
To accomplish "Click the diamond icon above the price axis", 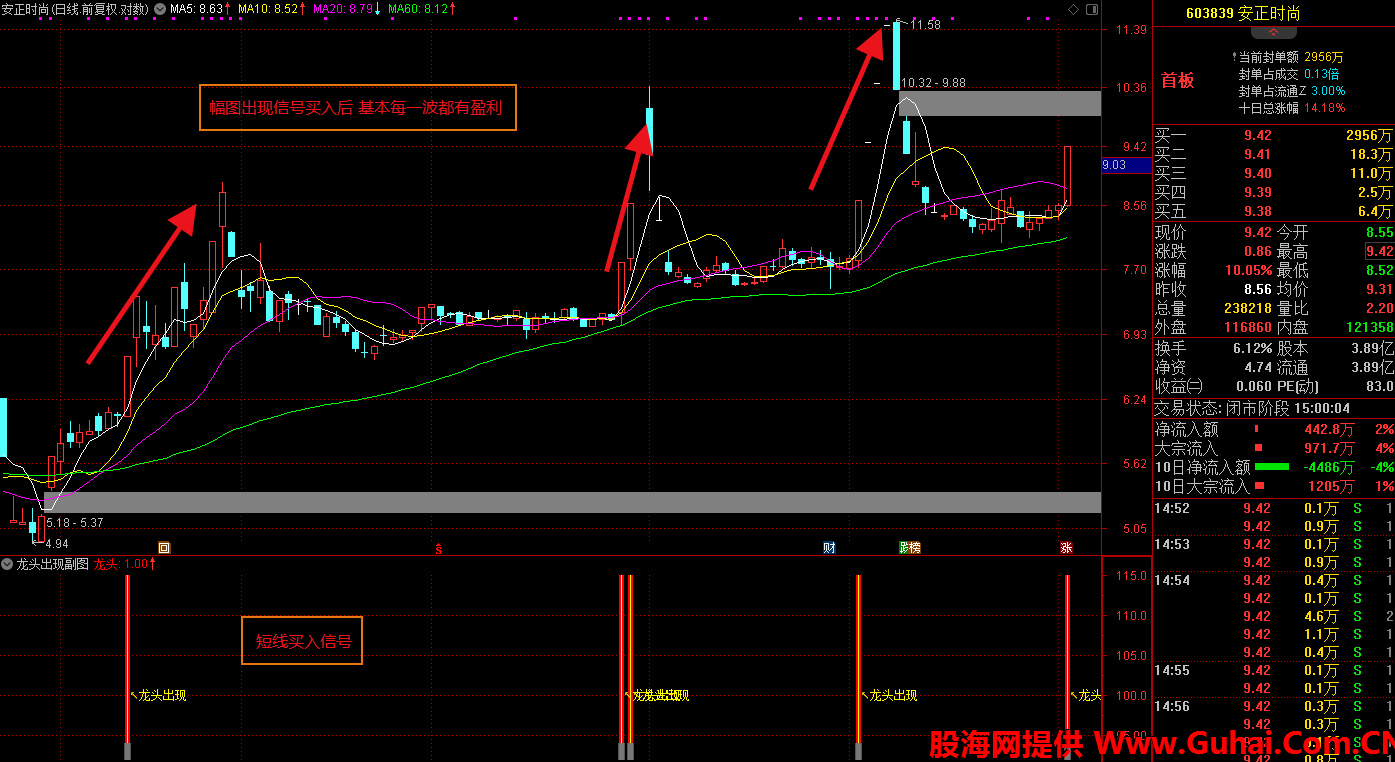I will pos(1073,9).
